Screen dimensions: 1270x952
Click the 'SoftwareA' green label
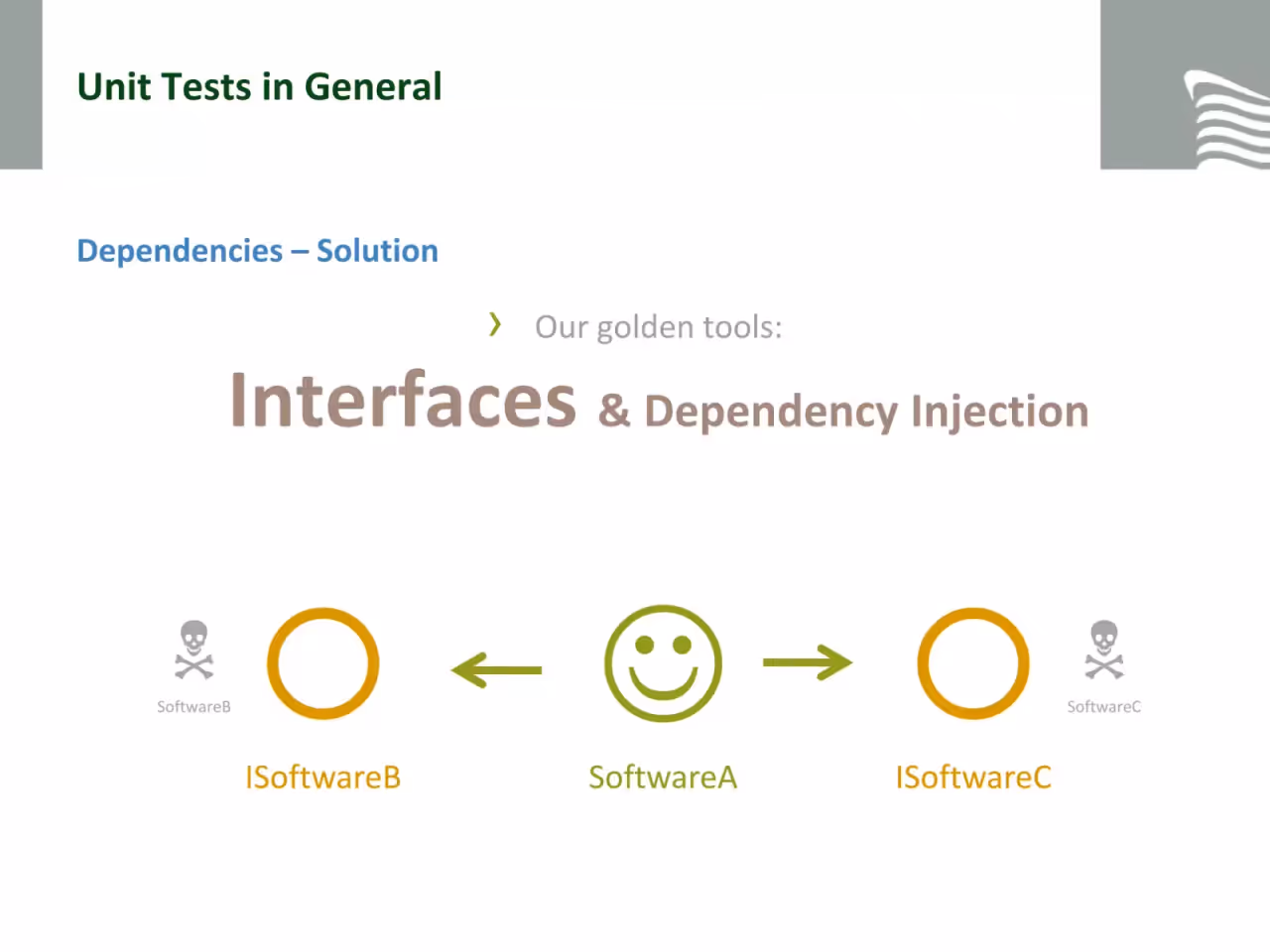click(663, 777)
